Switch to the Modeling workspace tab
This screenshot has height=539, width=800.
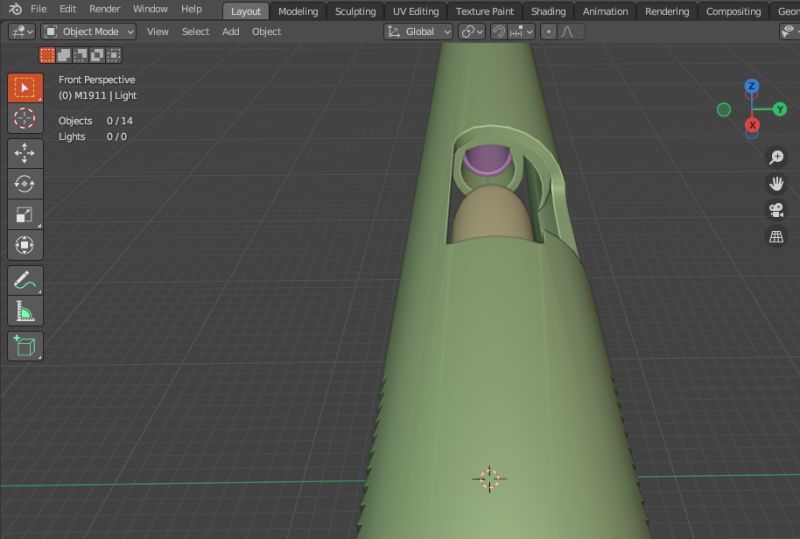(298, 11)
